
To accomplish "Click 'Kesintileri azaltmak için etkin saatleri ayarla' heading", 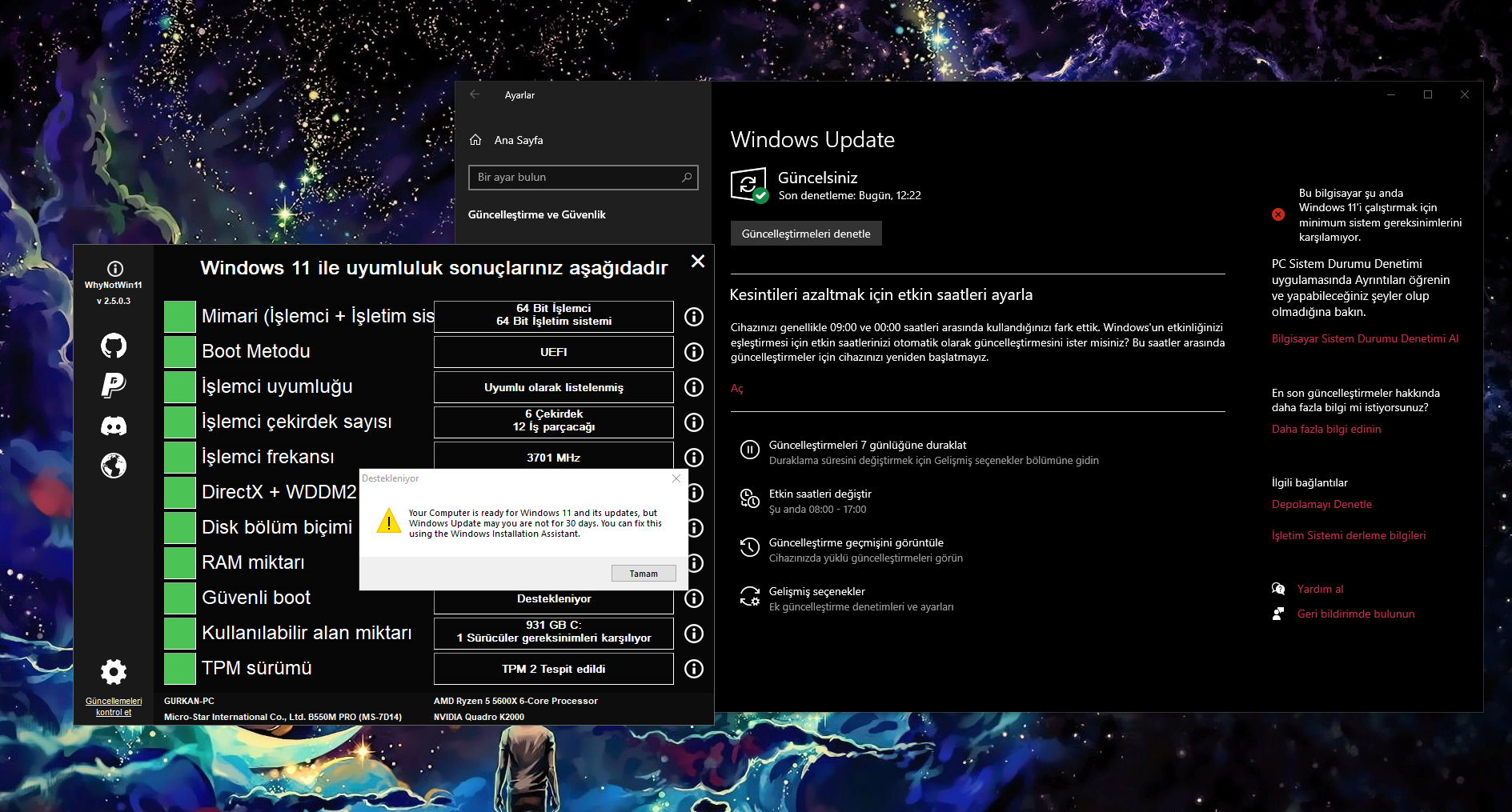I will [881, 294].
